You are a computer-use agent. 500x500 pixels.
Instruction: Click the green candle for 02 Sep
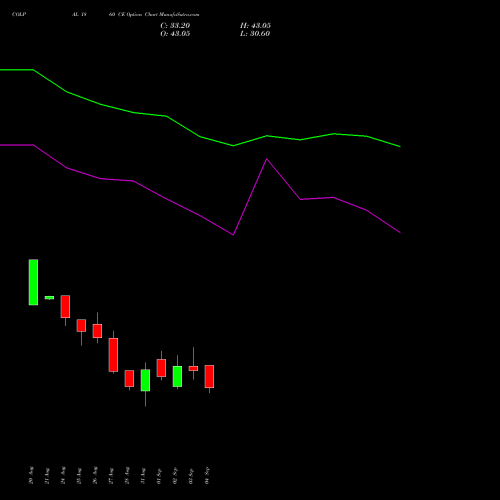click(x=177, y=377)
